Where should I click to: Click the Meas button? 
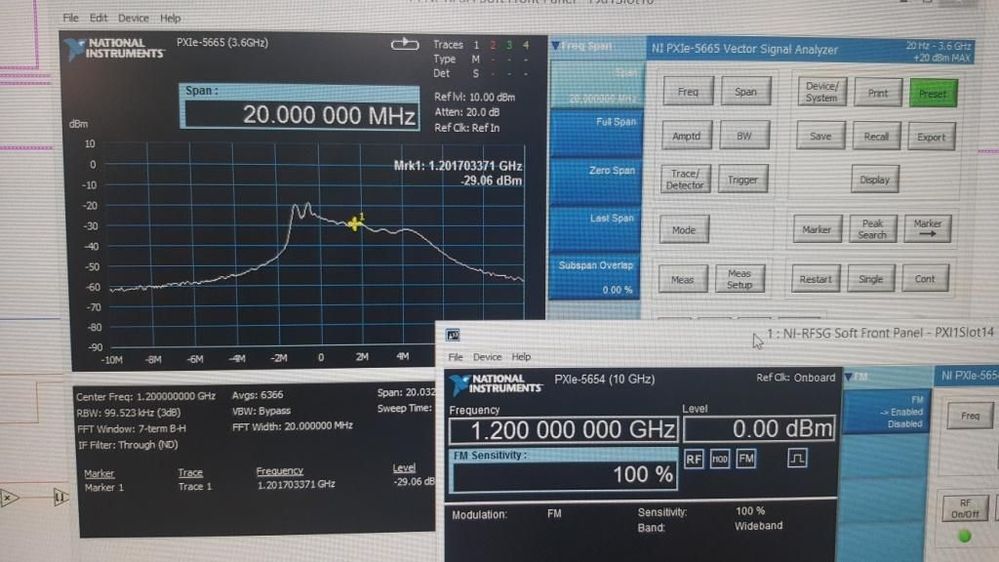682,279
